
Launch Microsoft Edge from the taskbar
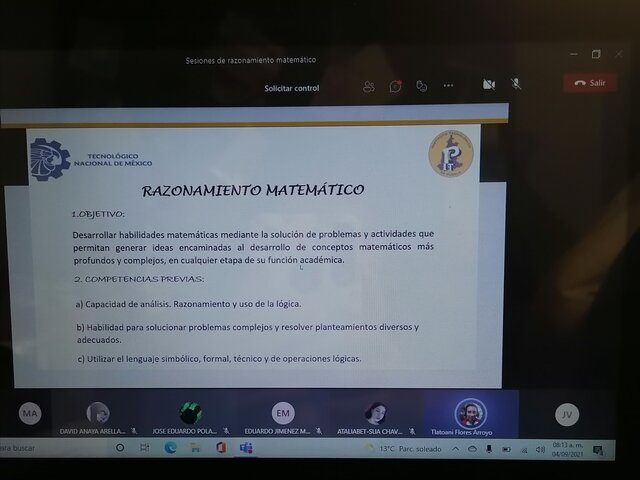tap(170, 448)
